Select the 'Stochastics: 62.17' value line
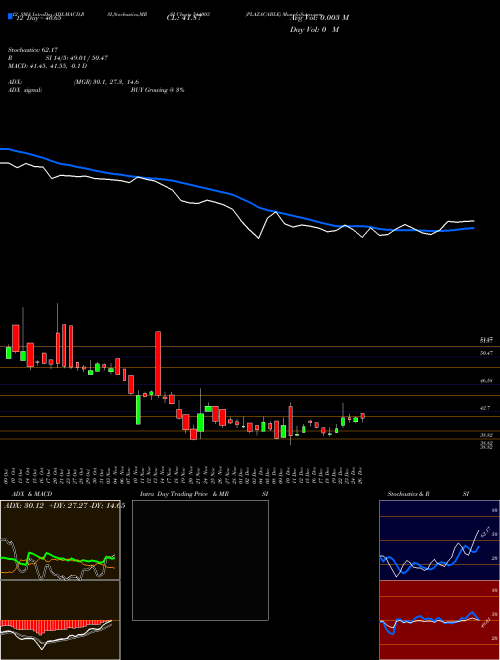The height and width of the screenshot is (660, 500). pos(32,51)
